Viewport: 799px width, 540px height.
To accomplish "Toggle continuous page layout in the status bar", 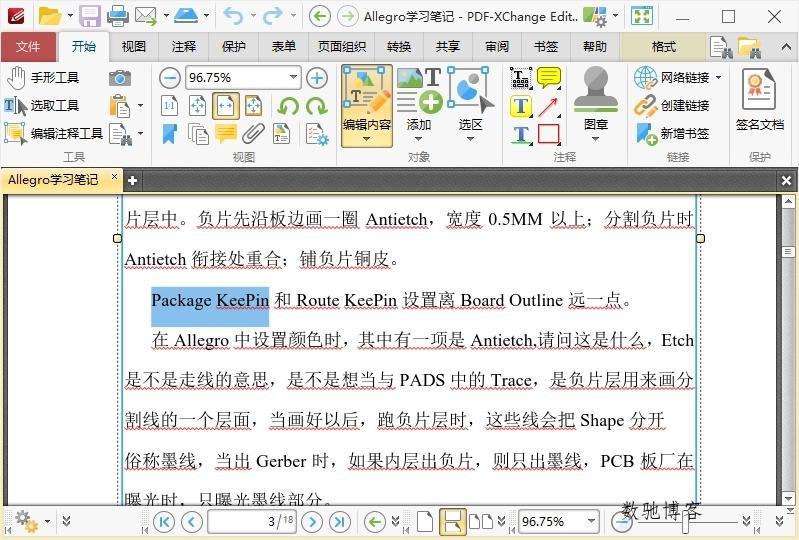I will (452, 522).
